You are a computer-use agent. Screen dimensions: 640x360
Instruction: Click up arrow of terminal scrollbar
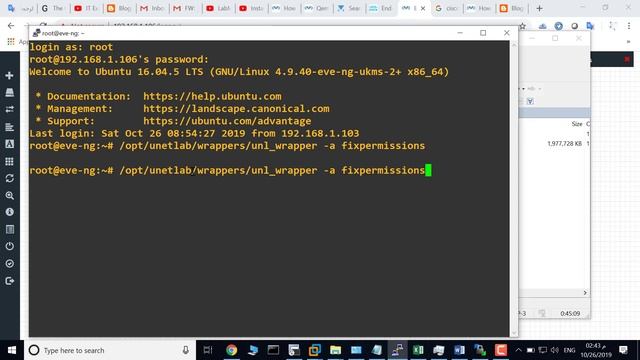point(514,44)
